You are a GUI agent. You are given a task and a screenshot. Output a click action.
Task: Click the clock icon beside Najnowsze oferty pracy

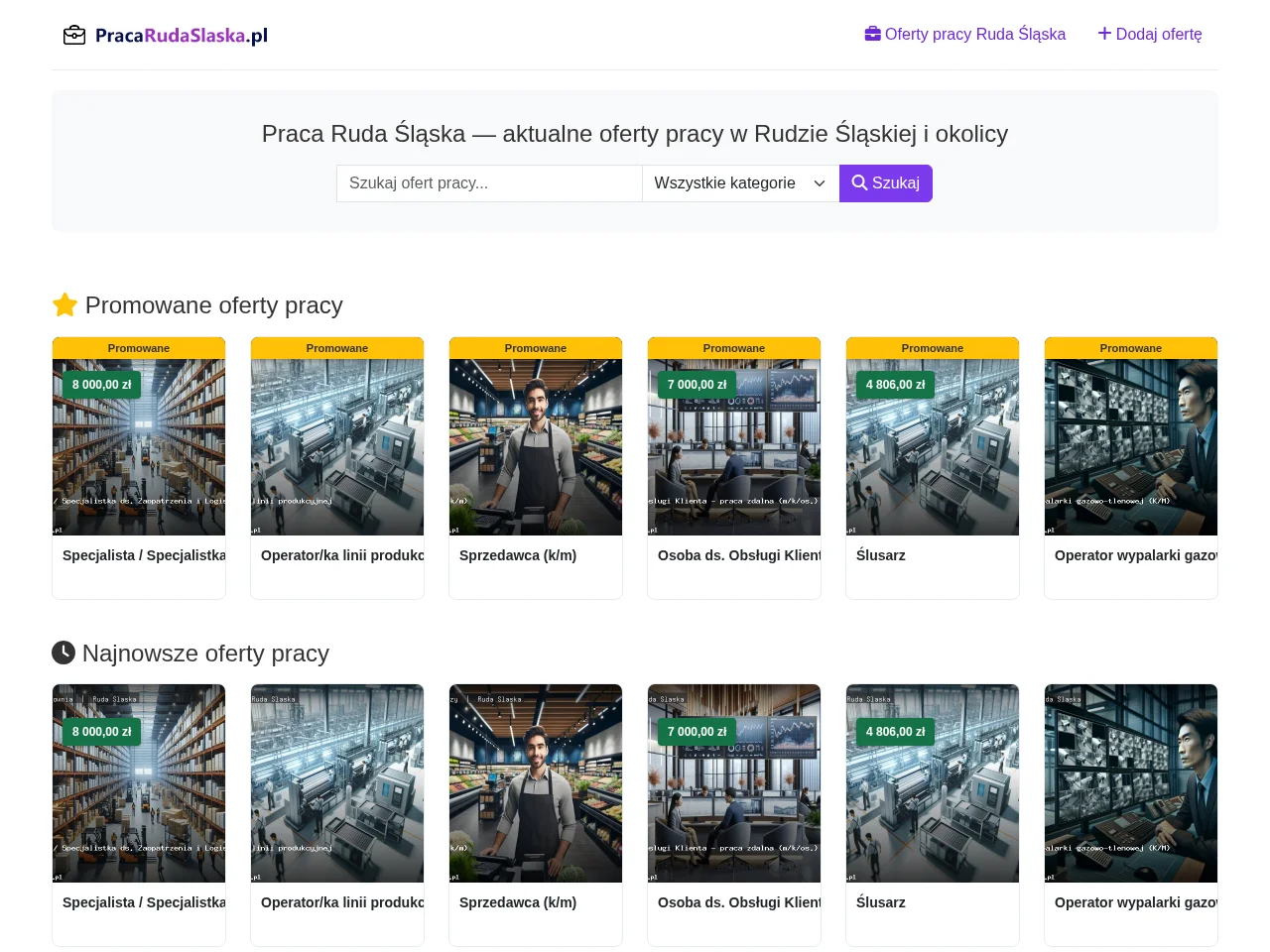click(63, 653)
